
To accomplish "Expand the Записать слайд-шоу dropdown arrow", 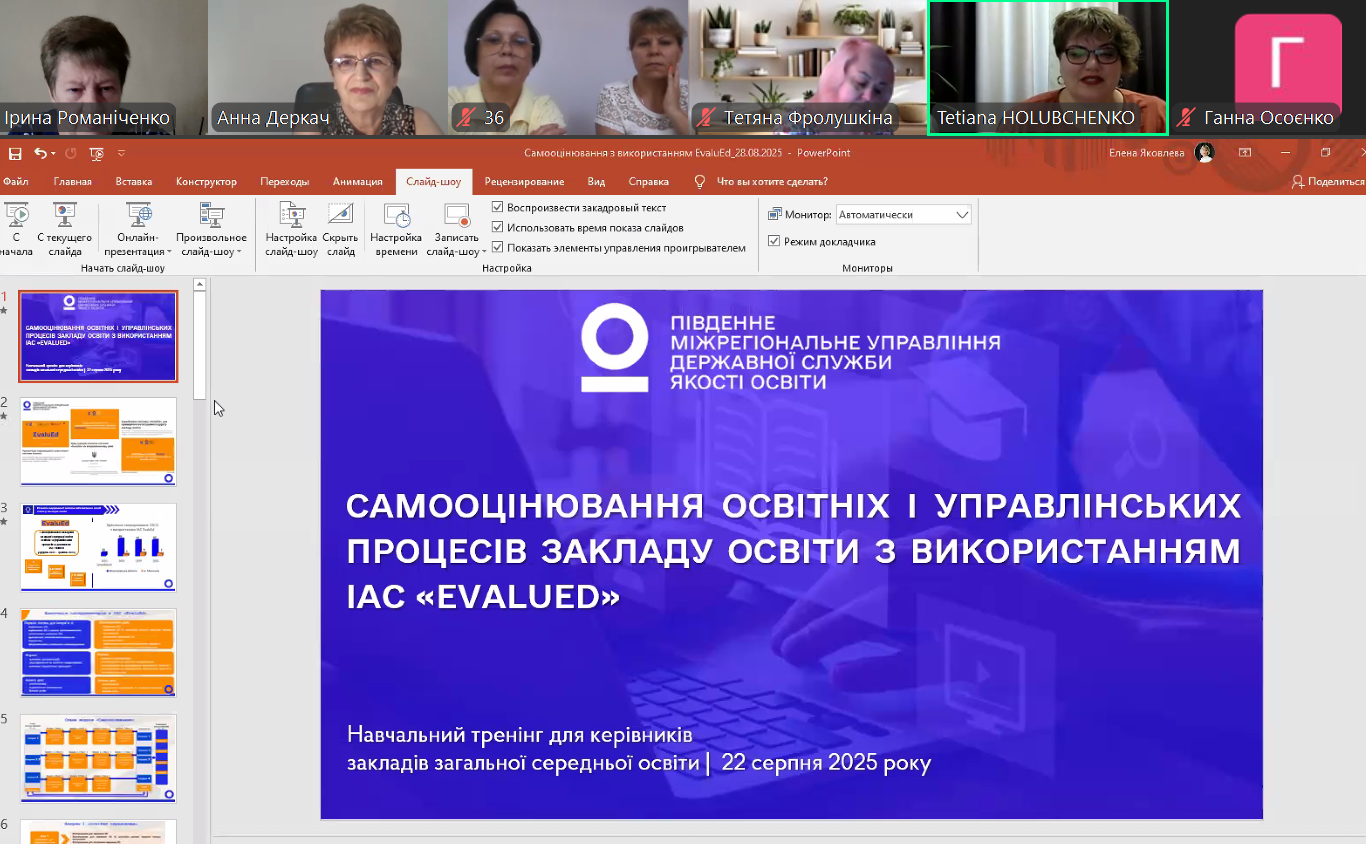I will (x=484, y=252).
